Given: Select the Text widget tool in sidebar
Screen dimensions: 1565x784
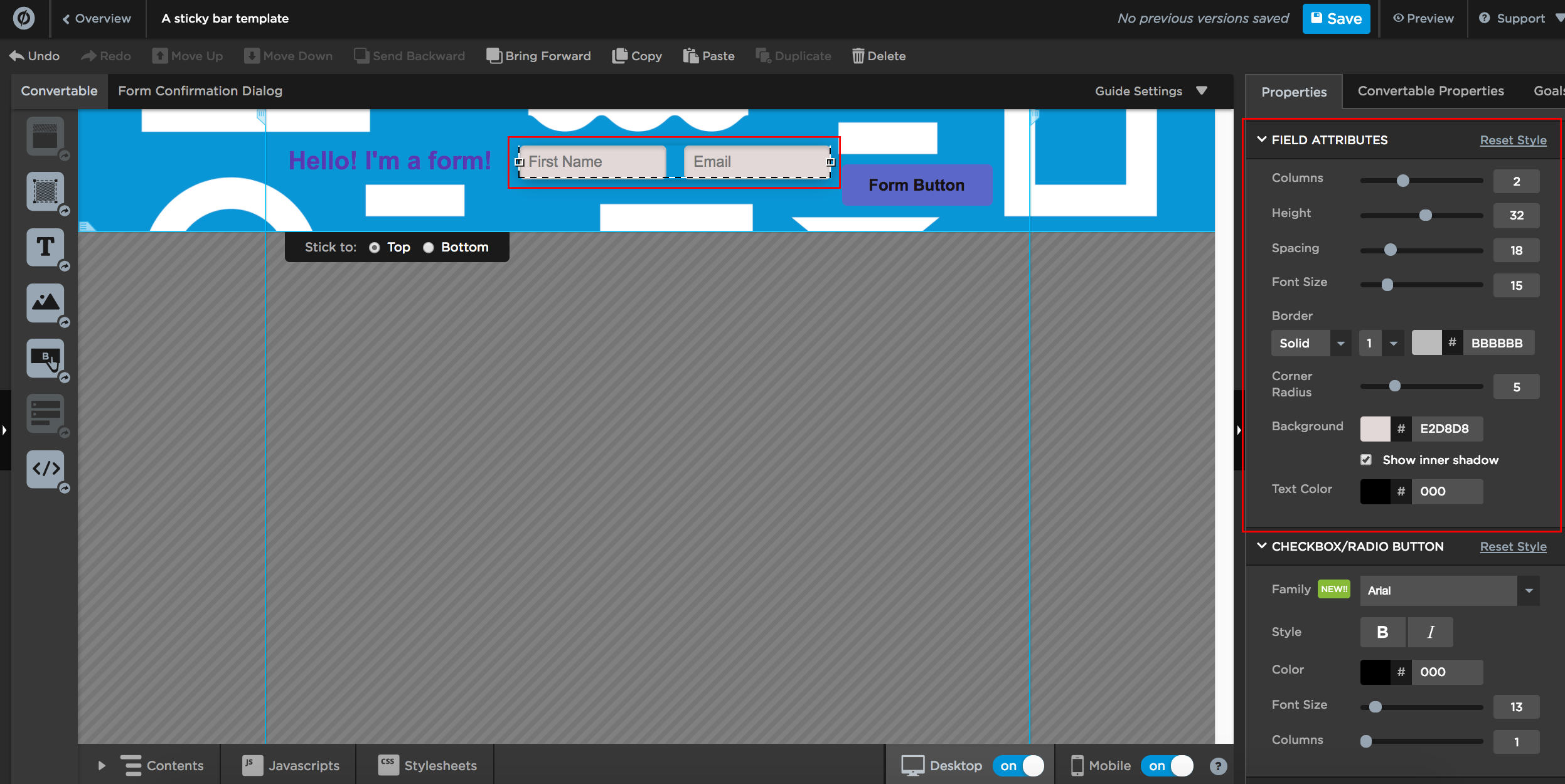Looking at the screenshot, I should pyautogui.click(x=45, y=247).
